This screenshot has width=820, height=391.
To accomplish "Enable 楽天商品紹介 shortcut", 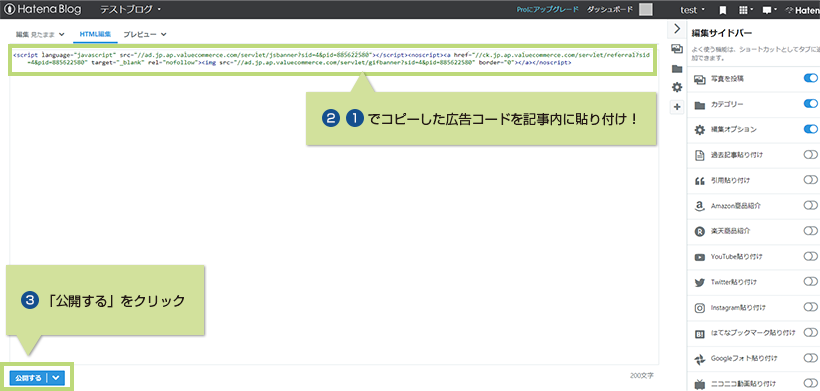I will [x=811, y=230].
